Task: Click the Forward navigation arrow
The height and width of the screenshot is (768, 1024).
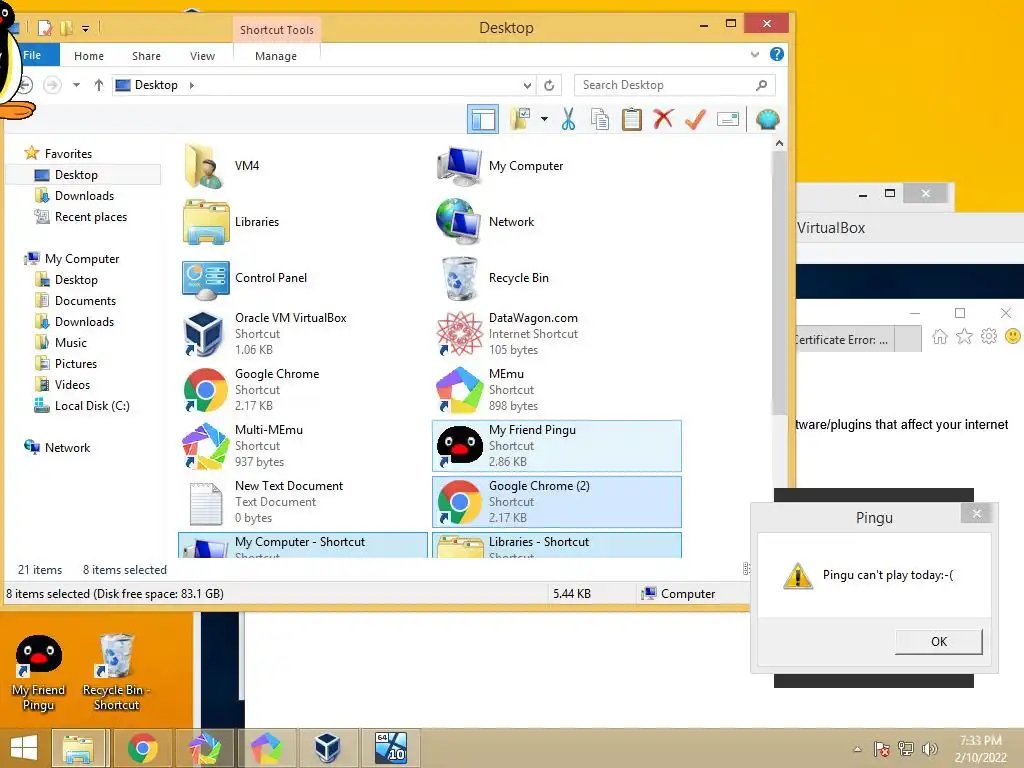Action: point(52,85)
